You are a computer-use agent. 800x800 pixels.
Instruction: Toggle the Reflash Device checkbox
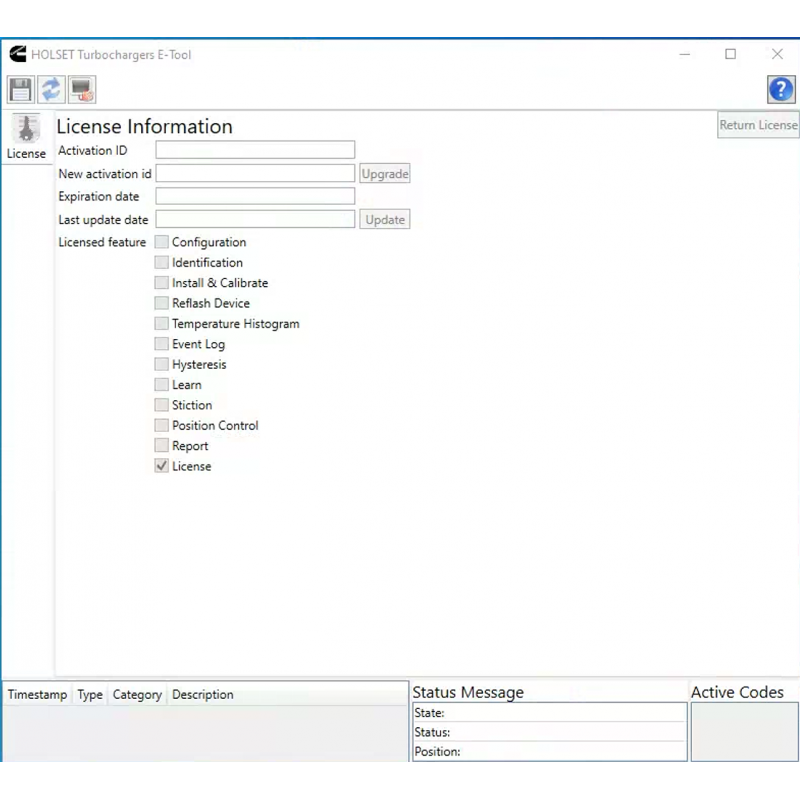tap(162, 303)
